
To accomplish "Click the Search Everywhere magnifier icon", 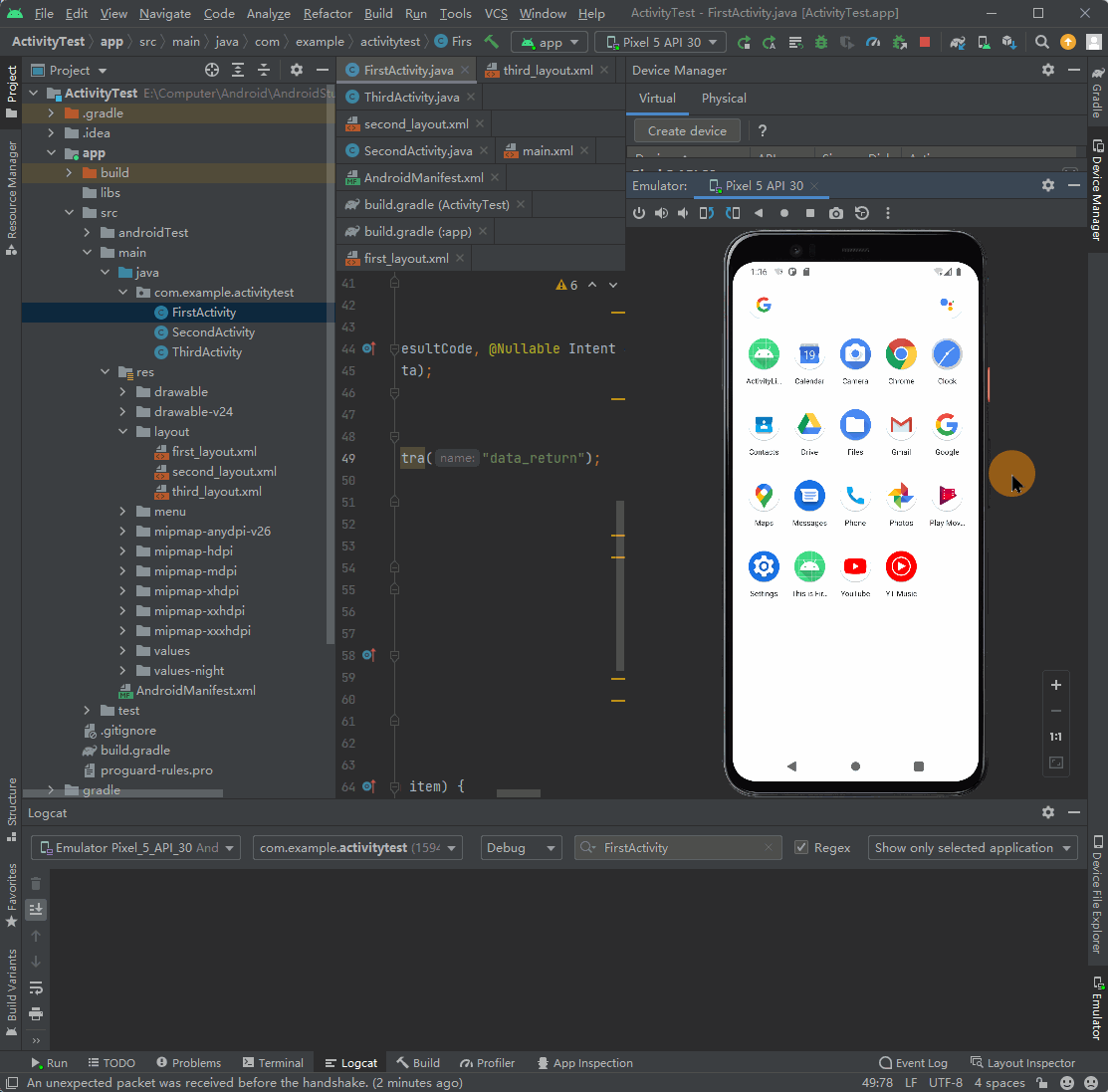I will point(1041,42).
